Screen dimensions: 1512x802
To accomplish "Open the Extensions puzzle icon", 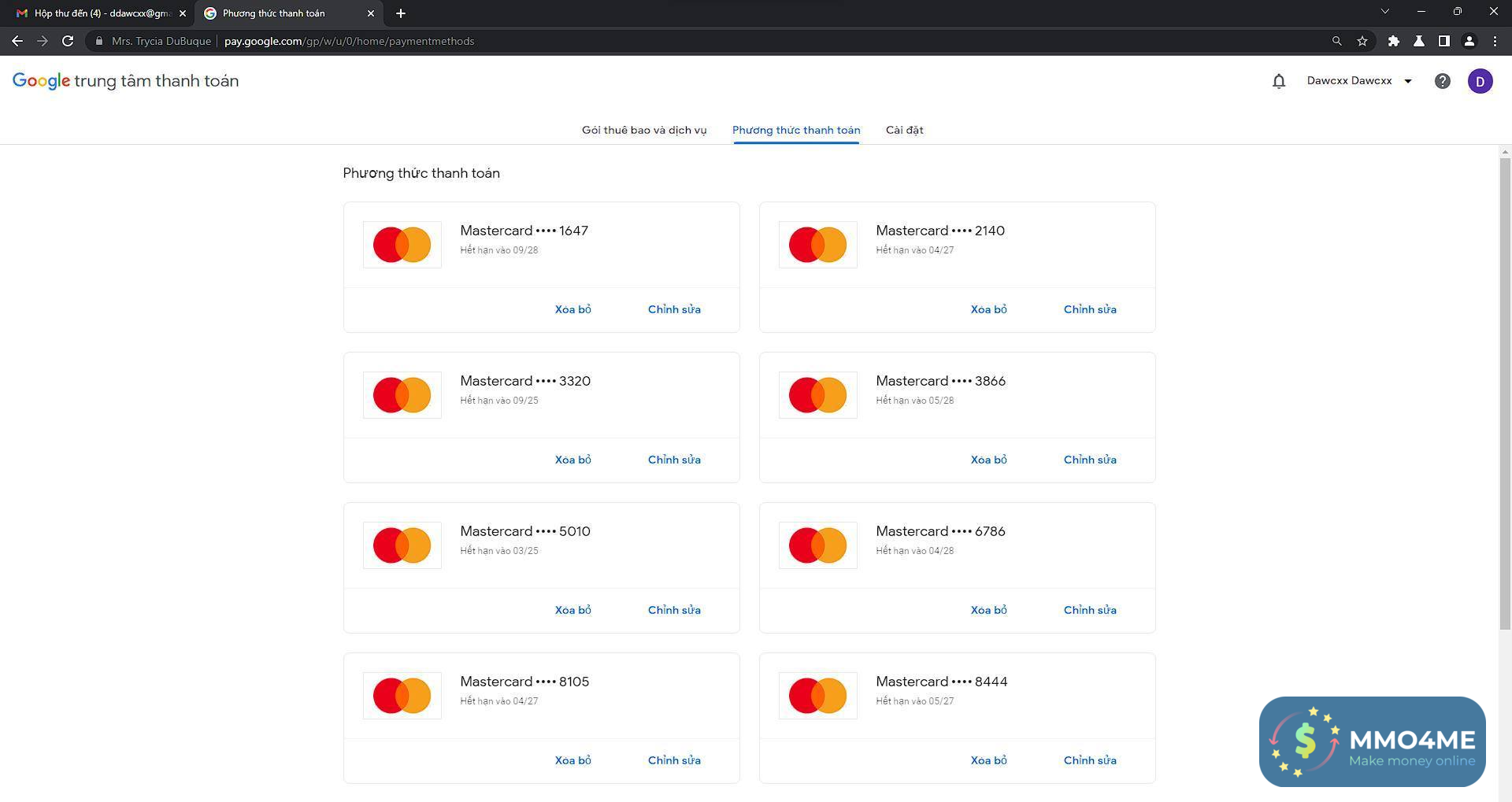I will pyautogui.click(x=1394, y=41).
